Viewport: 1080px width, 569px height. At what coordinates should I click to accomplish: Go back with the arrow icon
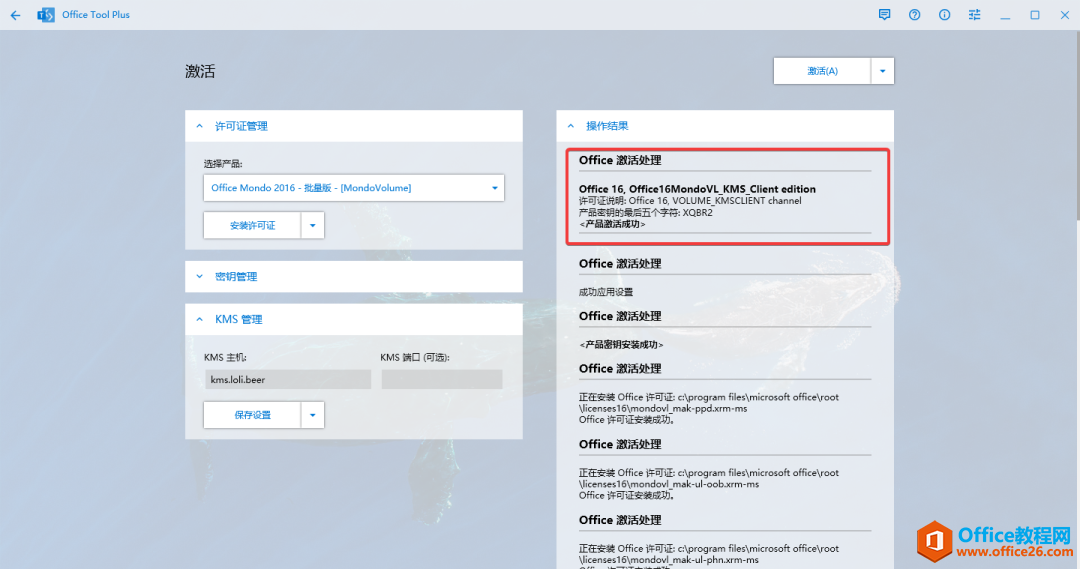[x=15, y=14]
